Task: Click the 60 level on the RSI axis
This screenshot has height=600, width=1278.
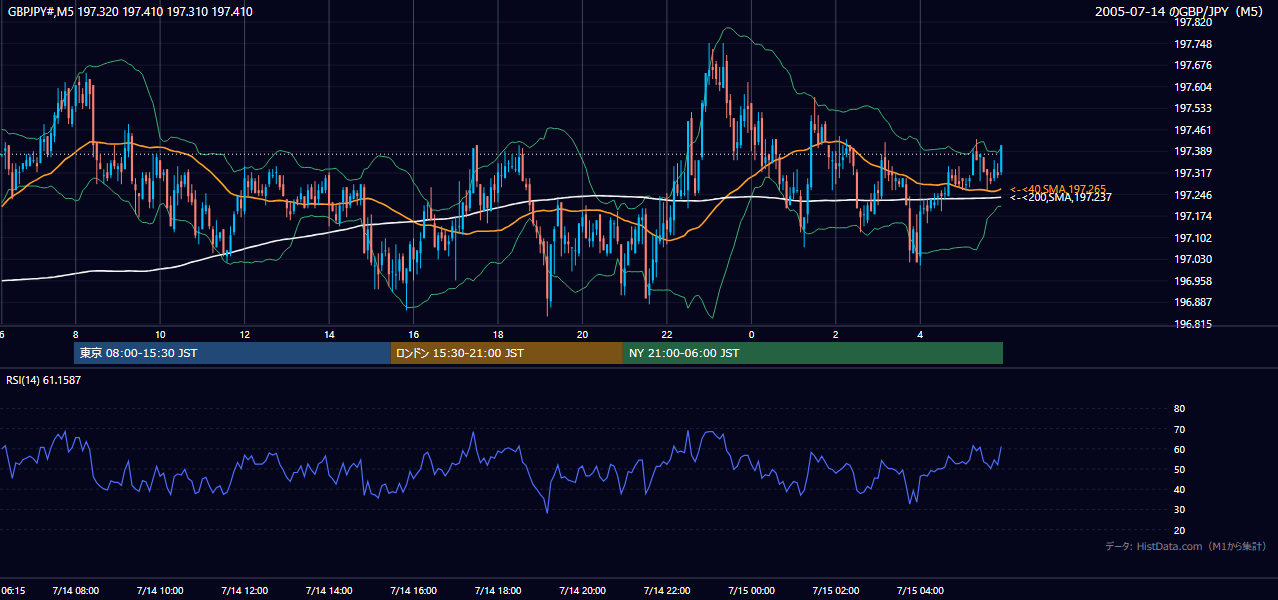Action: [x=1179, y=449]
